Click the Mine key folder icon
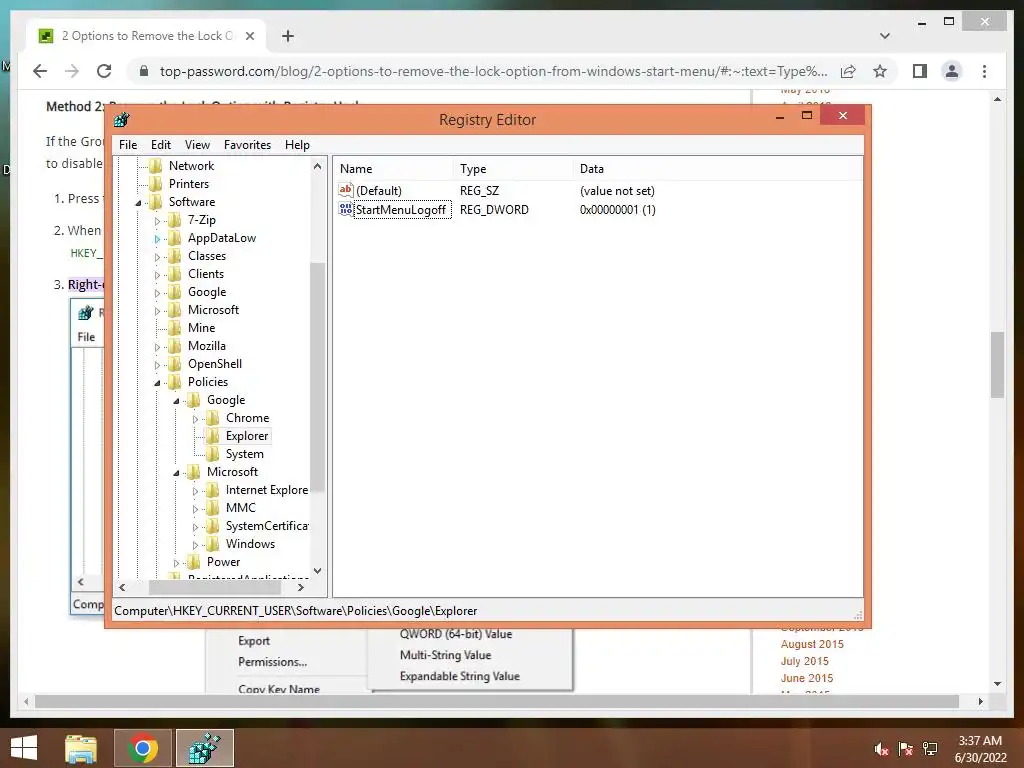This screenshot has width=1024, height=768. click(174, 328)
